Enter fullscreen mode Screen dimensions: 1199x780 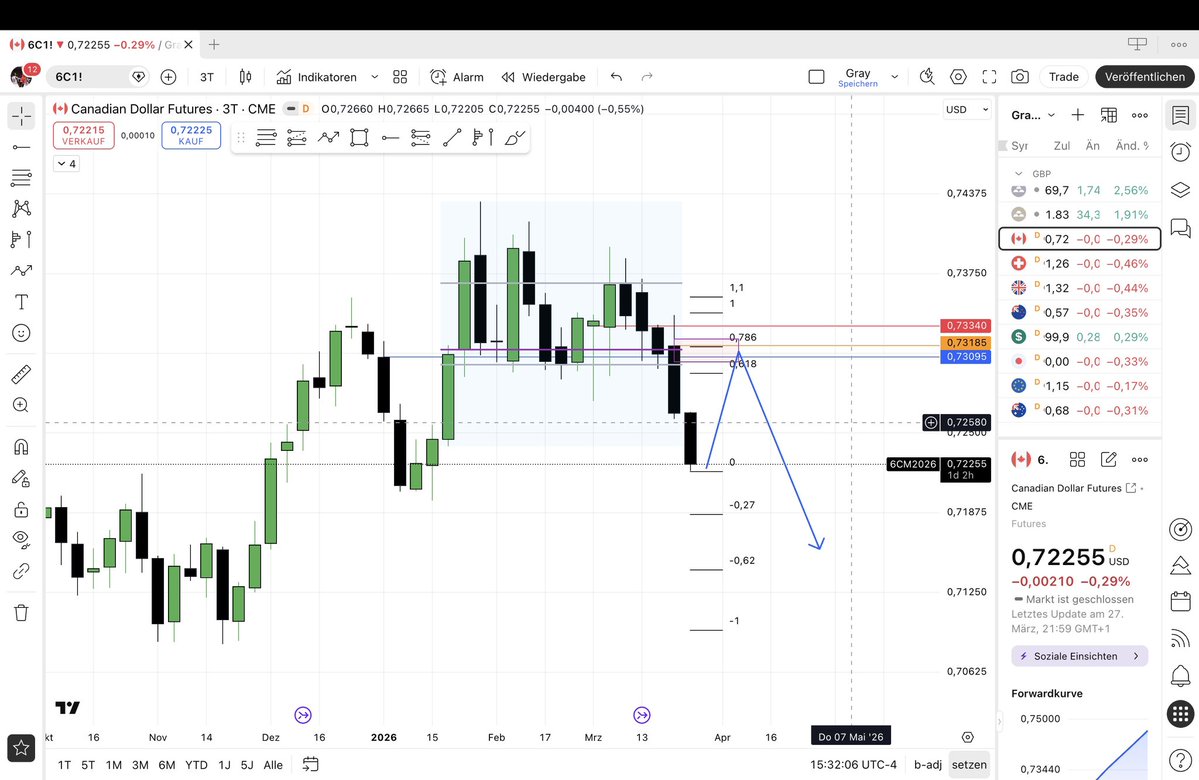[989, 76]
